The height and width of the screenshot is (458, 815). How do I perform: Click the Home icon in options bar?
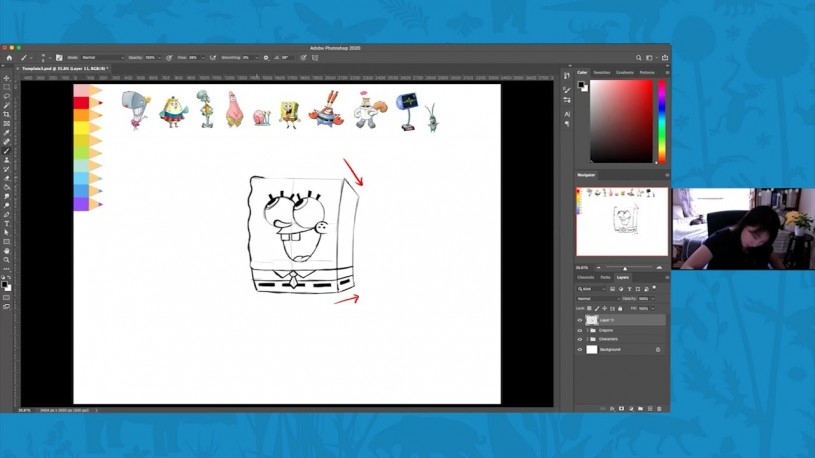[9, 58]
